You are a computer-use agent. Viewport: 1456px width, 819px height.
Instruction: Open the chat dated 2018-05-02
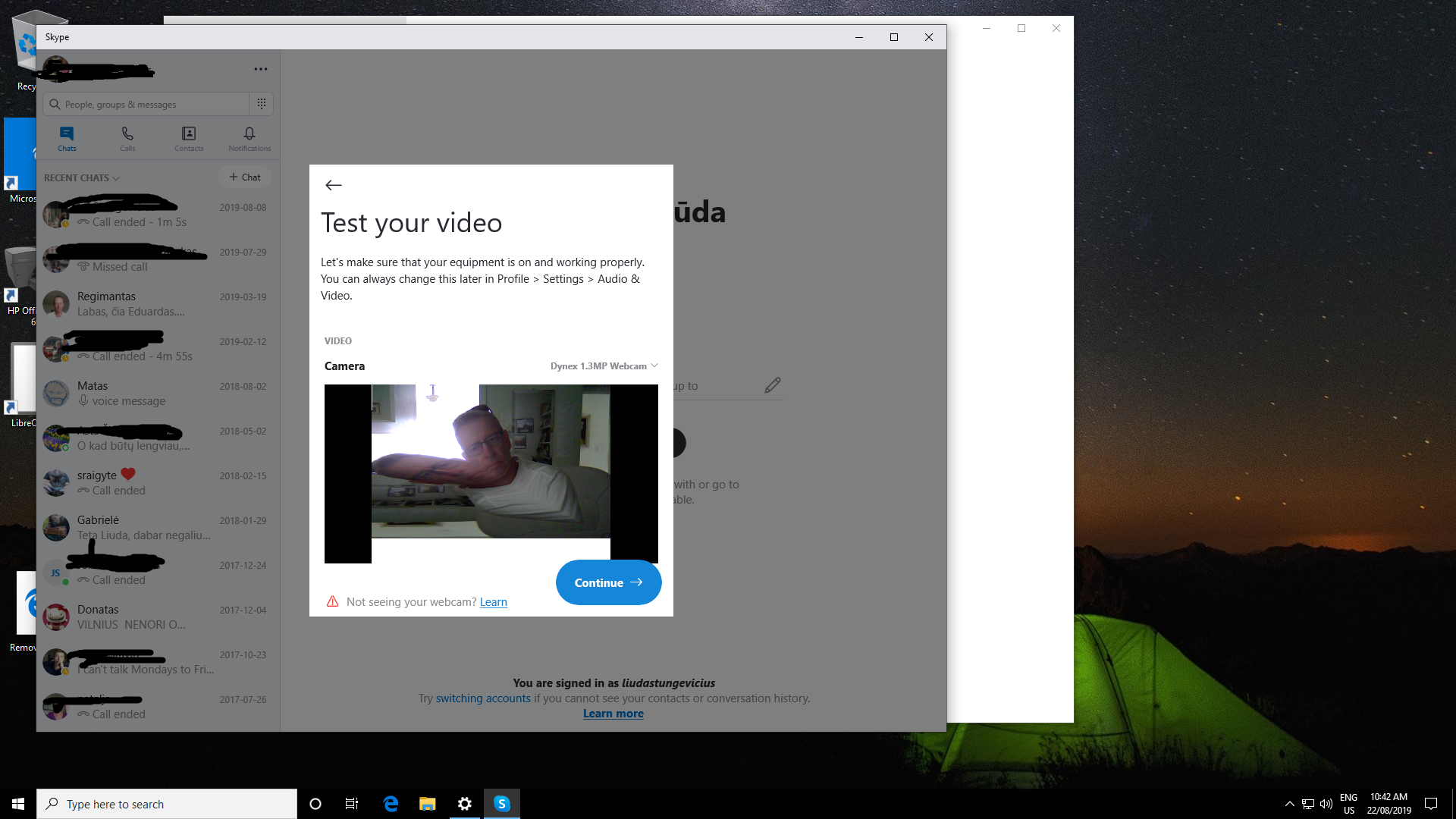coord(158,438)
